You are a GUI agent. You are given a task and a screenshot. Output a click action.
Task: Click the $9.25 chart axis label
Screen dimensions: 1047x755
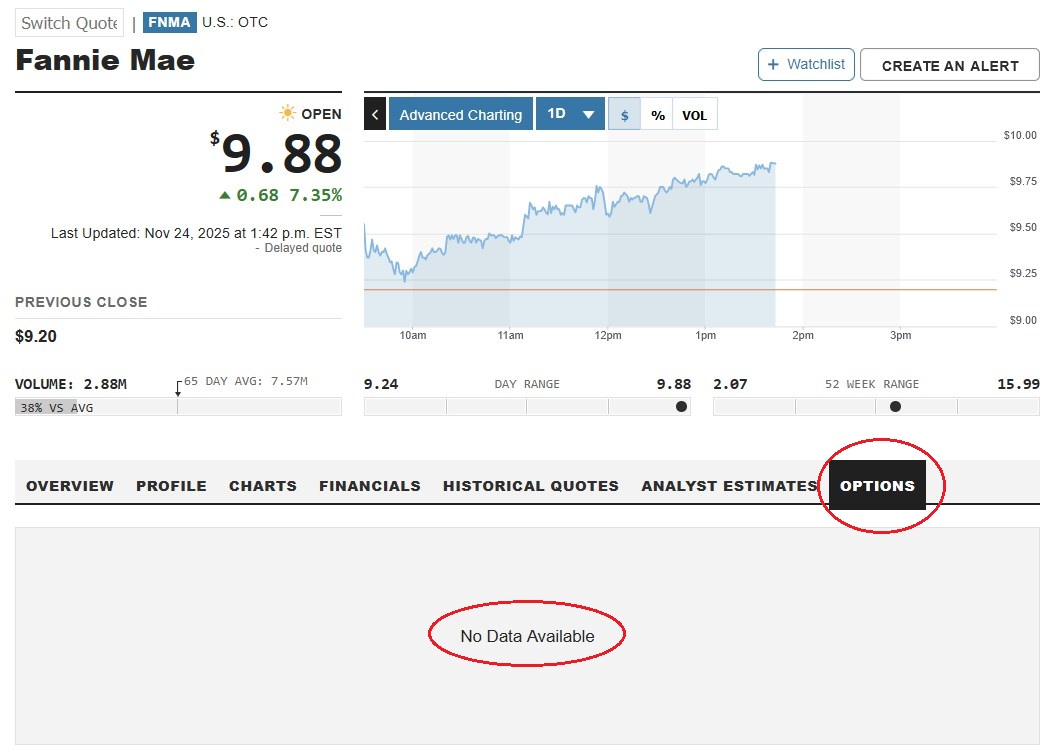pos(1023,274)
